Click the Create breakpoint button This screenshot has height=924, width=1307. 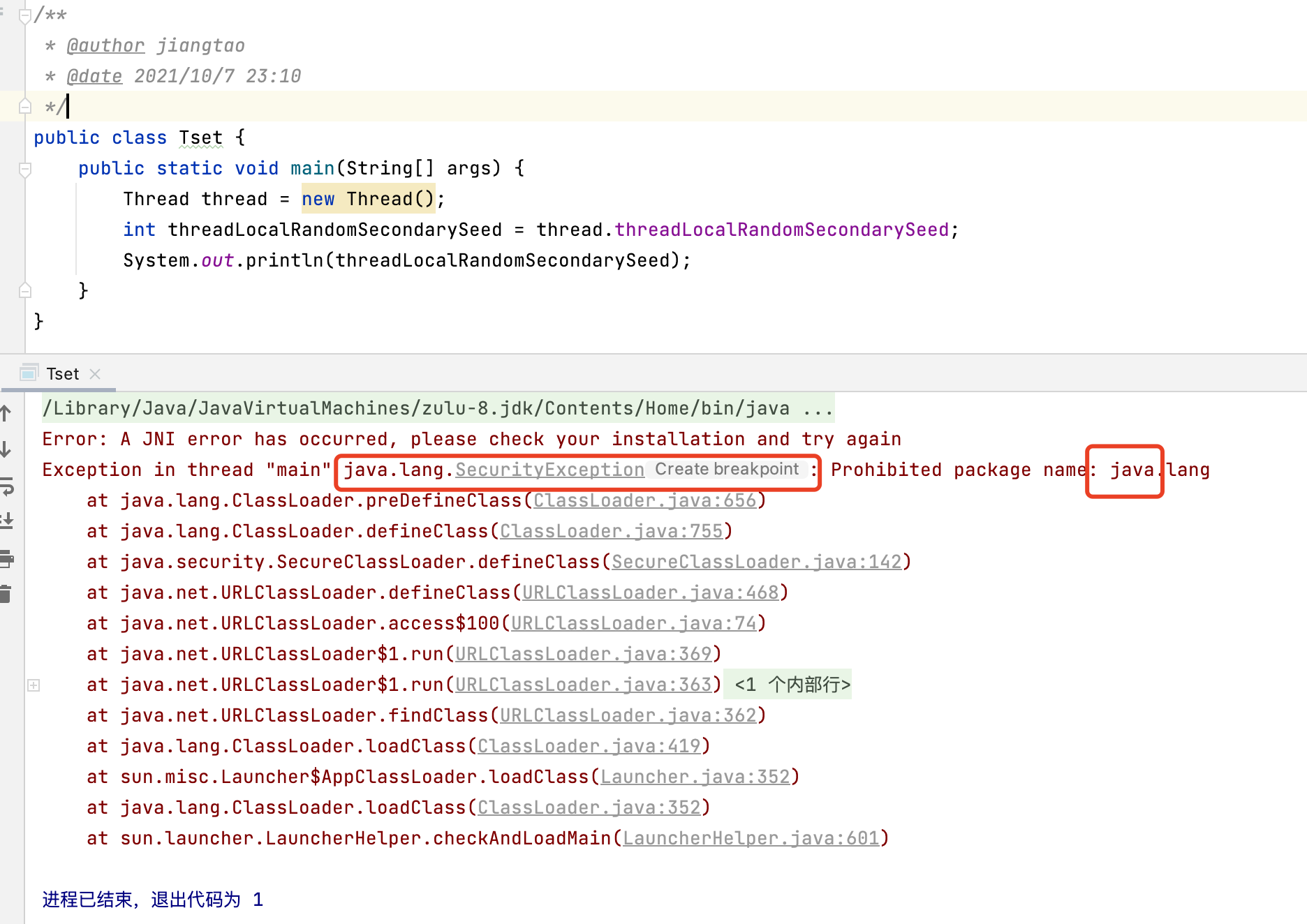[726, 470]
